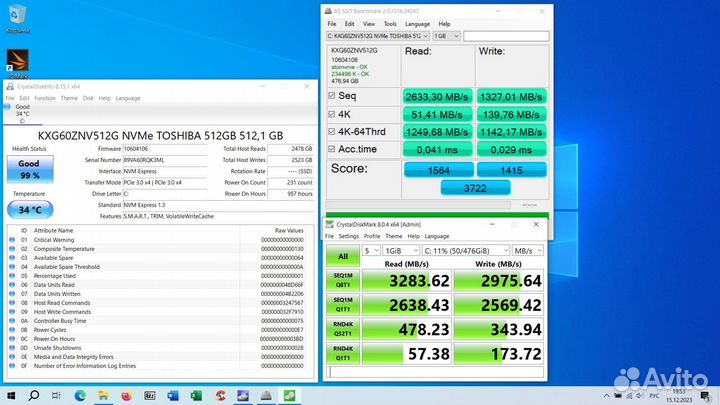Launch Microsoft Word from taskbar
720x405 pixels.
(173, 395)
